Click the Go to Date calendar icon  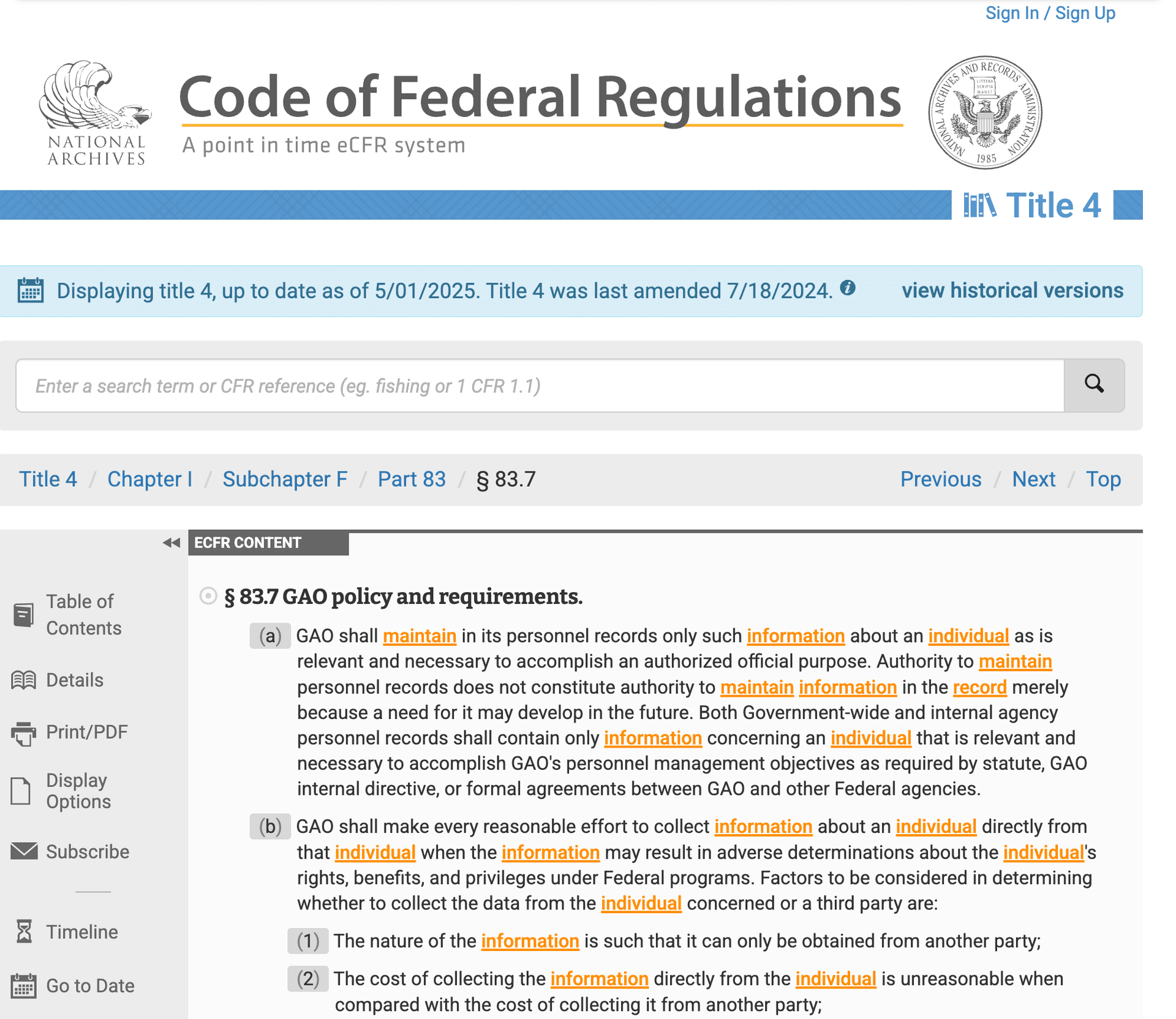point(23,985)
